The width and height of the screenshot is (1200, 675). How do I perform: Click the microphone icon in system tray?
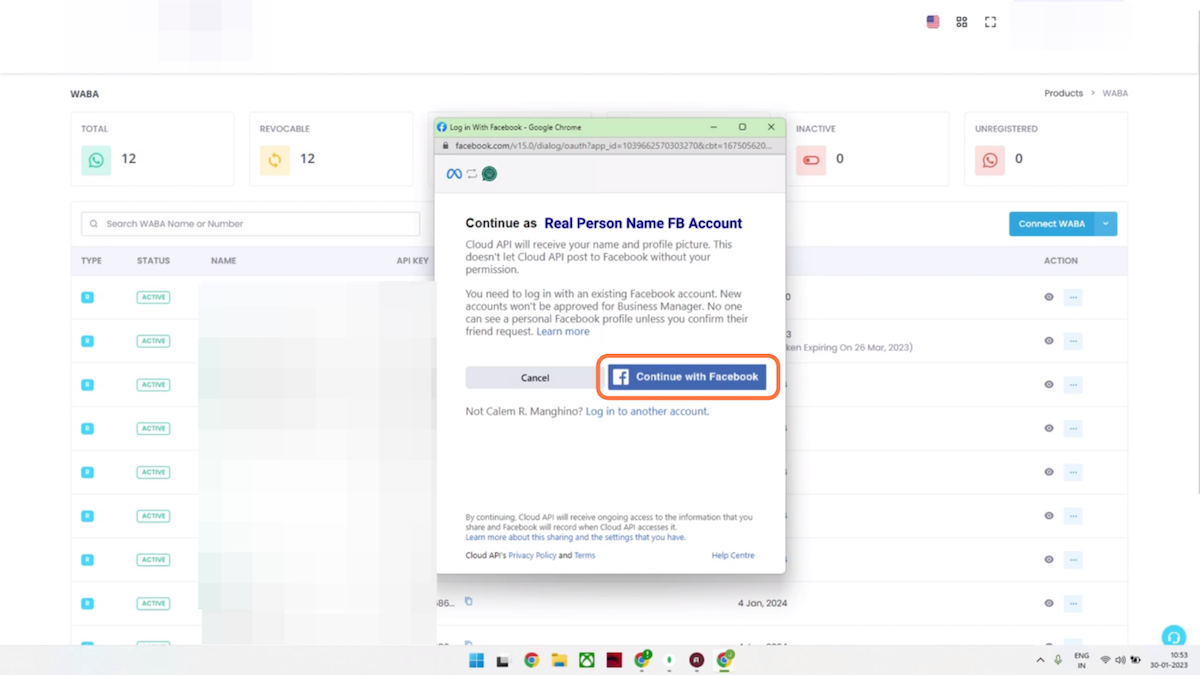point(1058,660)
